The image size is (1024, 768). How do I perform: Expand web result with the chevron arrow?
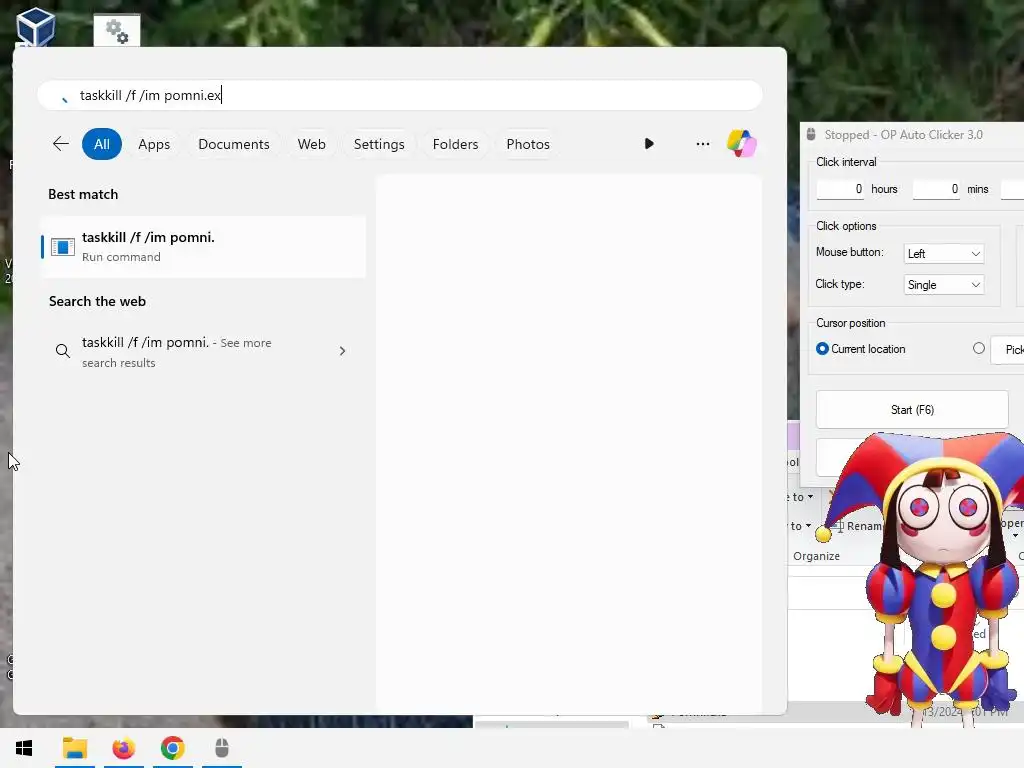(x=342, y=351)
